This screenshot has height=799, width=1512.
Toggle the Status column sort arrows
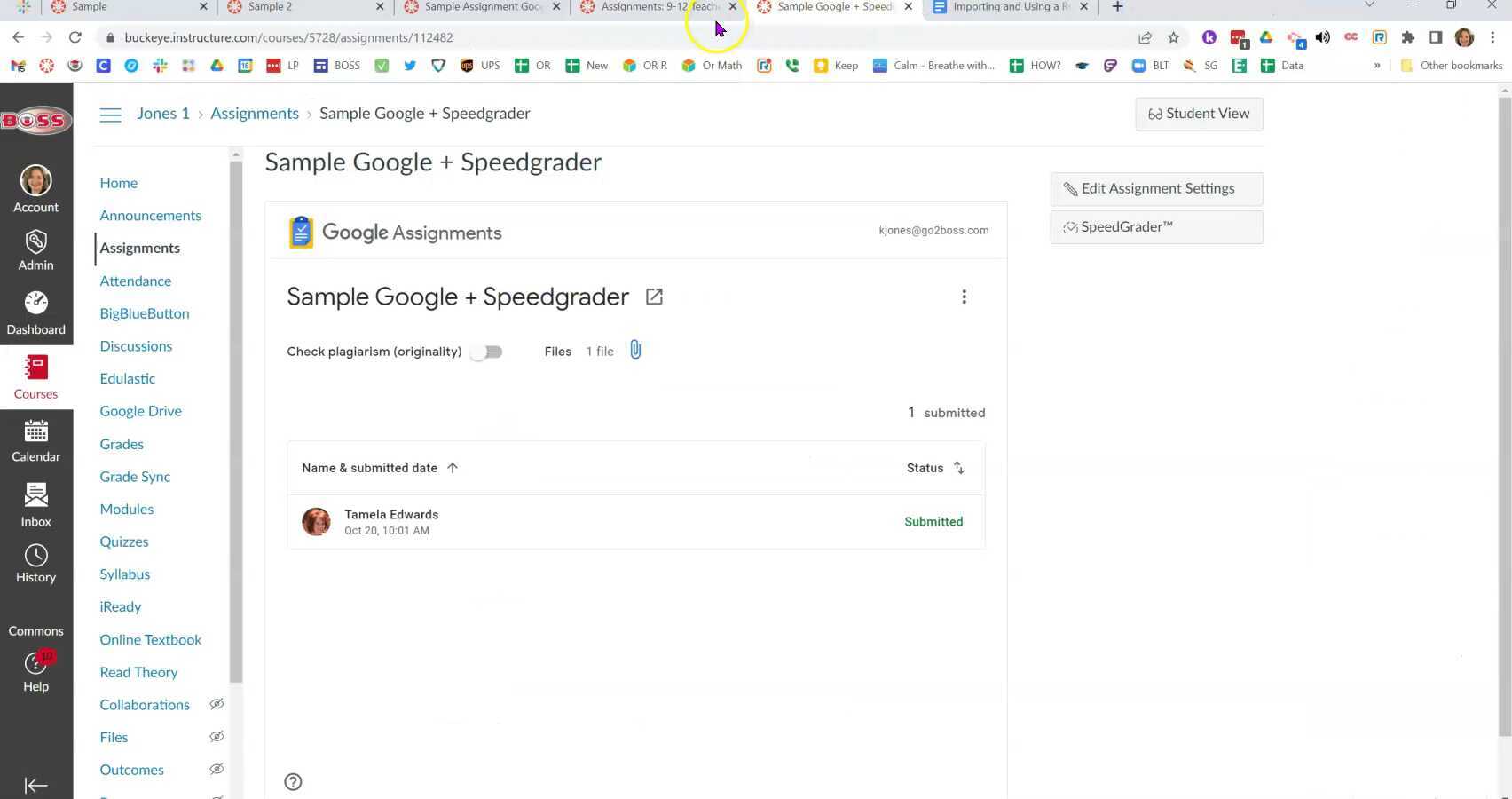(958, 468)
